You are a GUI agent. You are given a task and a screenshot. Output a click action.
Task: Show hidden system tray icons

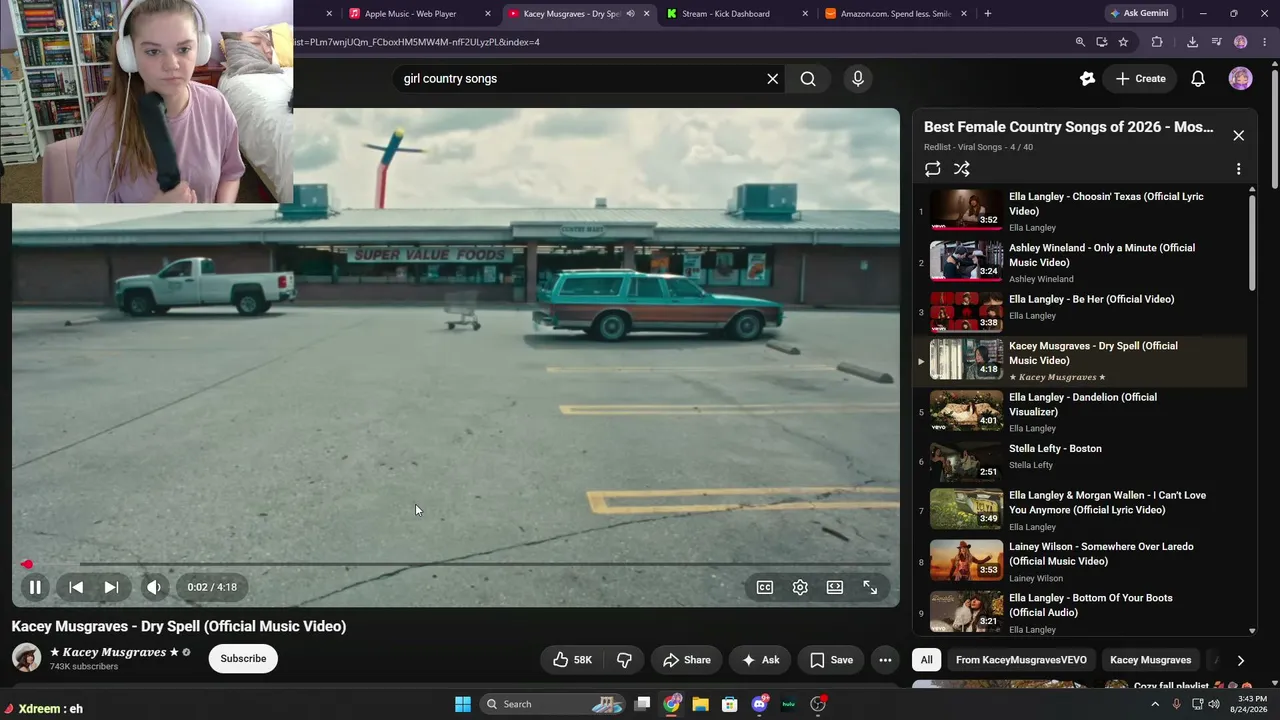pyautogui.click(x=1155, y=704)
